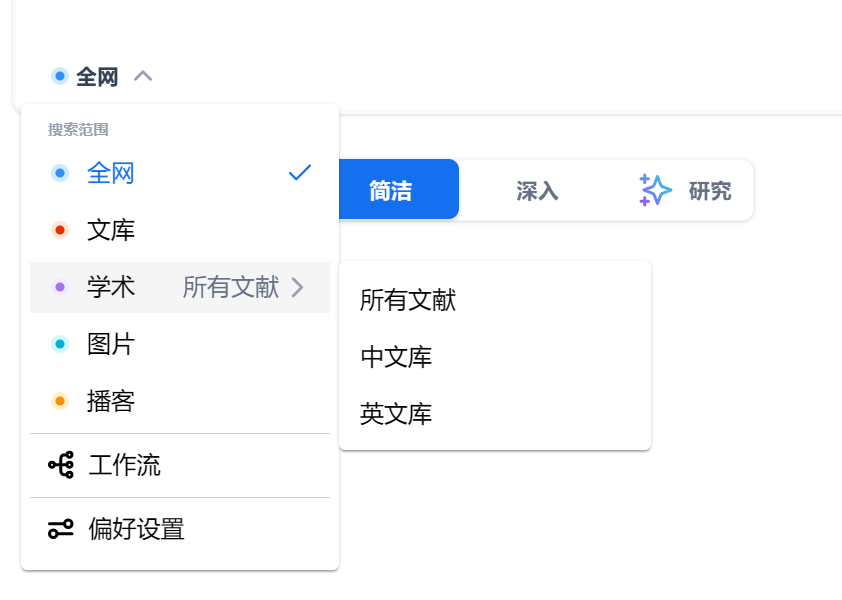
Task: Click the blue checkmark next to 全网
Action: pos(300,172)
